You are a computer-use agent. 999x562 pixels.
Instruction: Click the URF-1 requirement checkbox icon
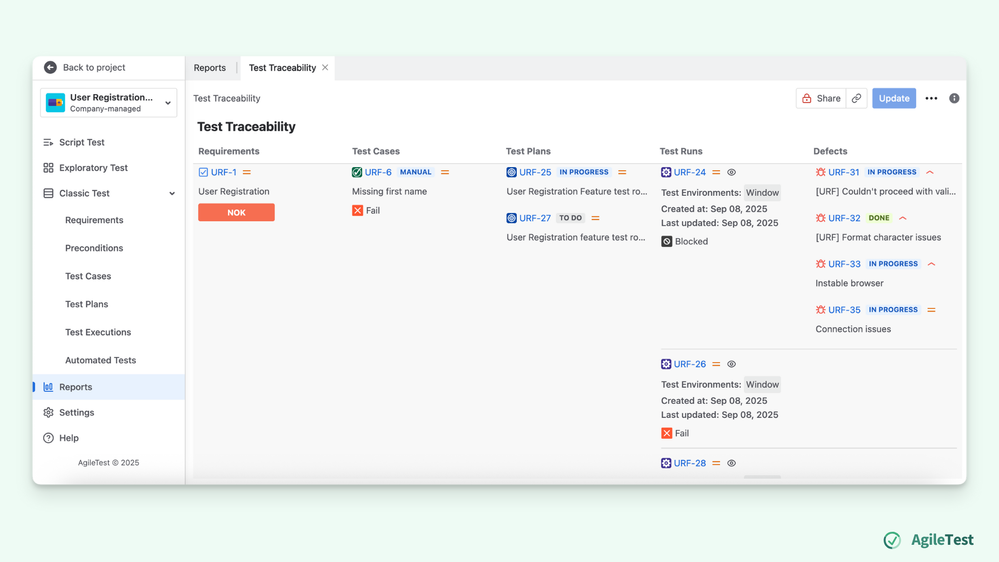203,172
